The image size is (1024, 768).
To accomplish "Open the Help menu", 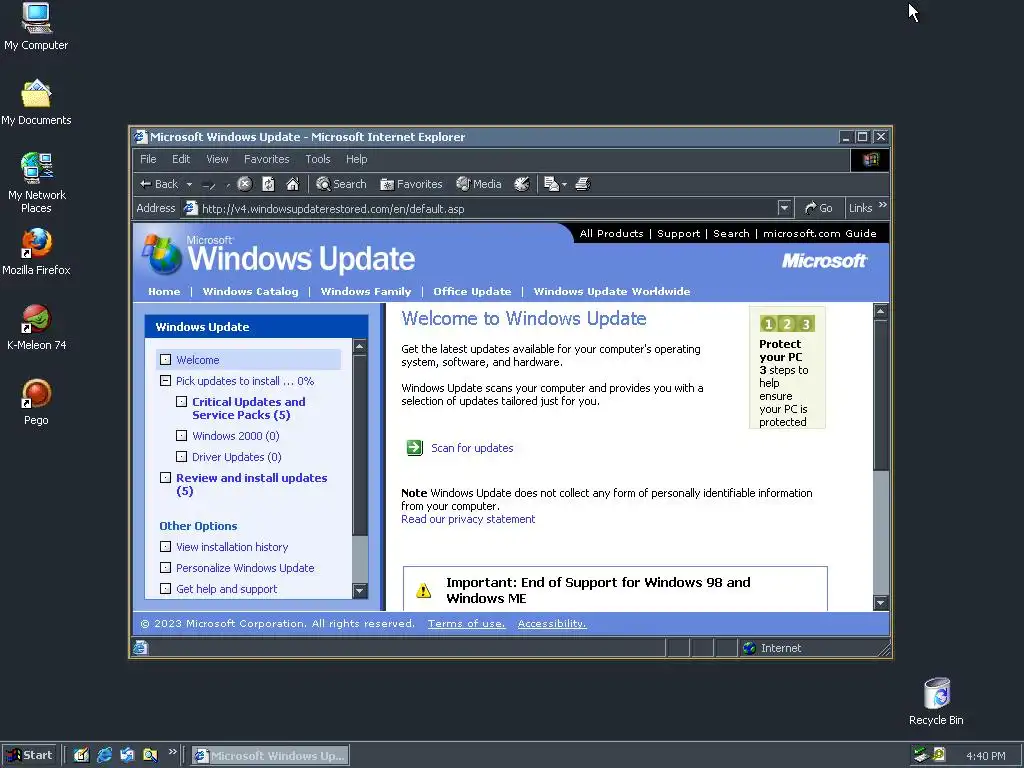I will point(357,159).
